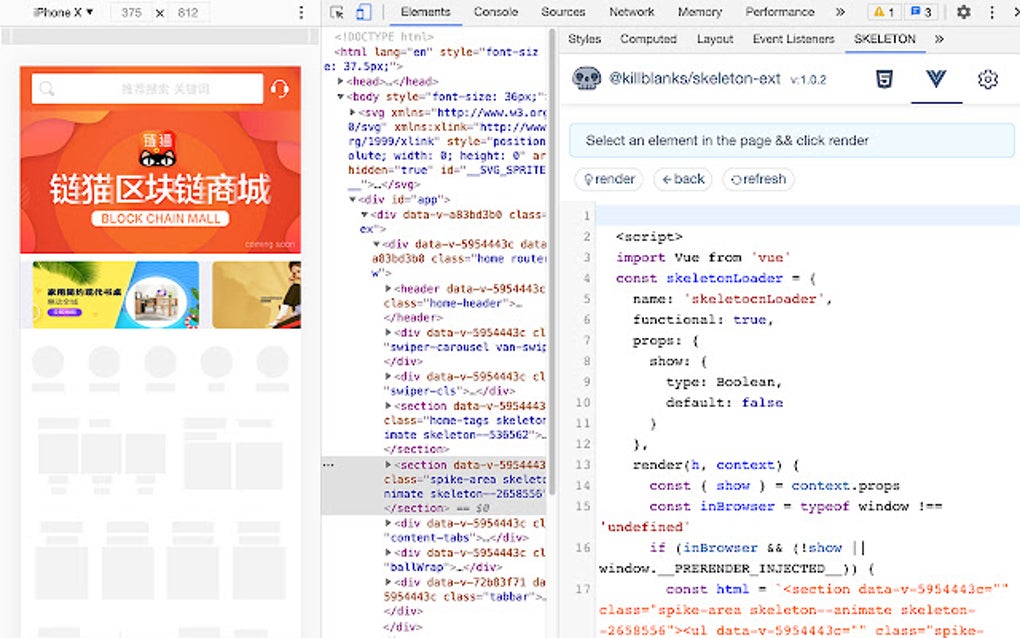Select the inspect element picker icon
This screenshot has height=638, width=1020.
click(x=336, y=12)
